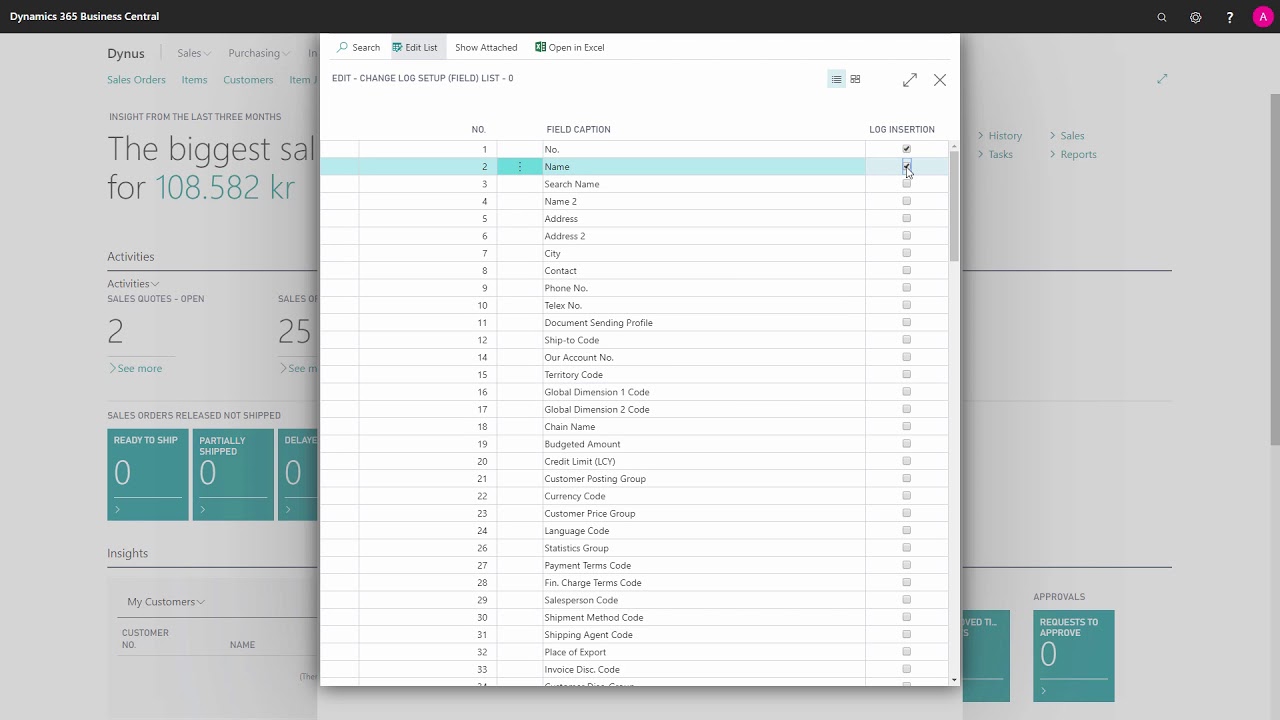Expand the Tasks group

[x=995, y=155]
